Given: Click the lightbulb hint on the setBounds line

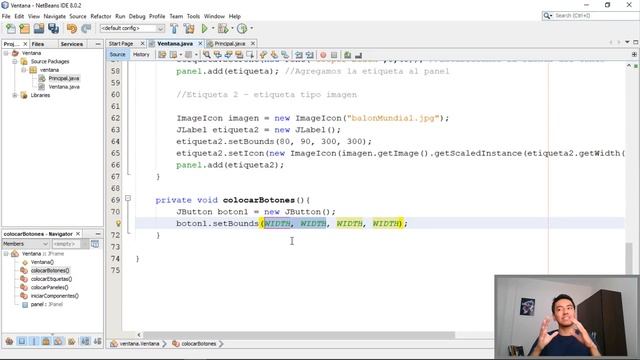Looking at the screenshot, I should [x=118, y=223].
